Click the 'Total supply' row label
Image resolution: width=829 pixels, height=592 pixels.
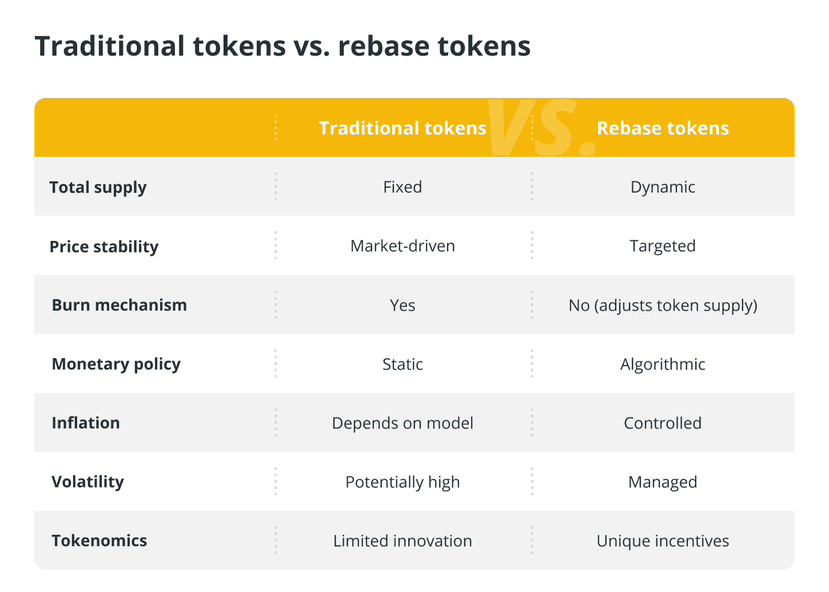(98, 187)
